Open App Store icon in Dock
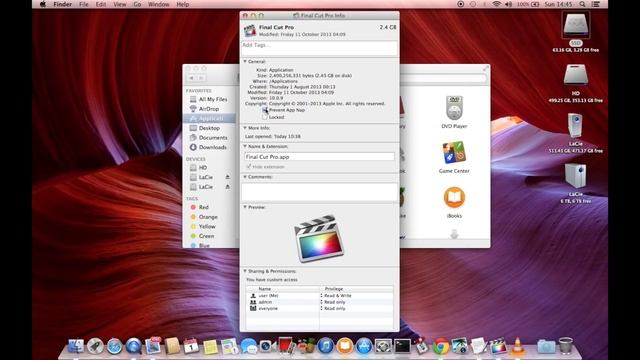Screen dimensions: 640x360 [x=364, y=346]
